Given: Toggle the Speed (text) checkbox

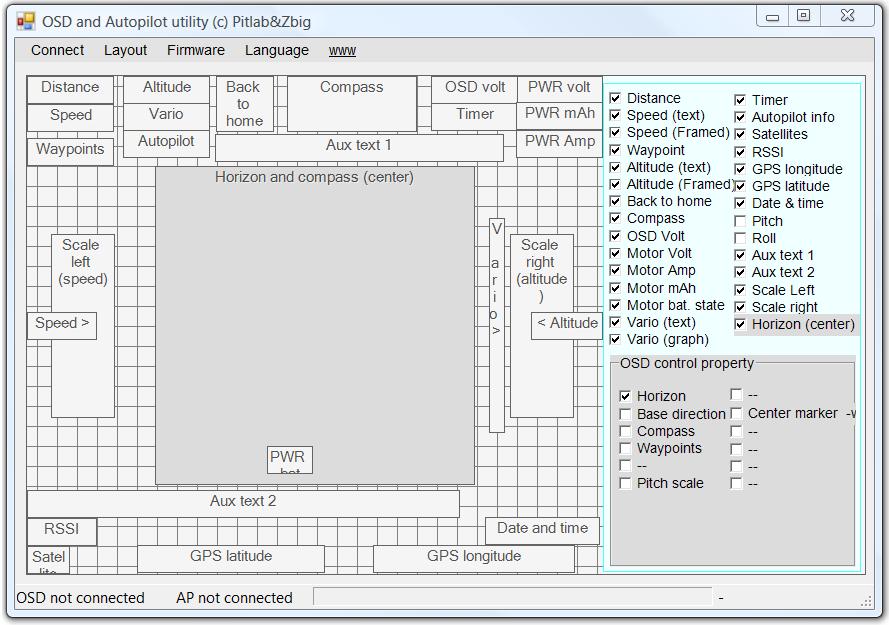Looking at the screenshot, I should tap(615, 115).
